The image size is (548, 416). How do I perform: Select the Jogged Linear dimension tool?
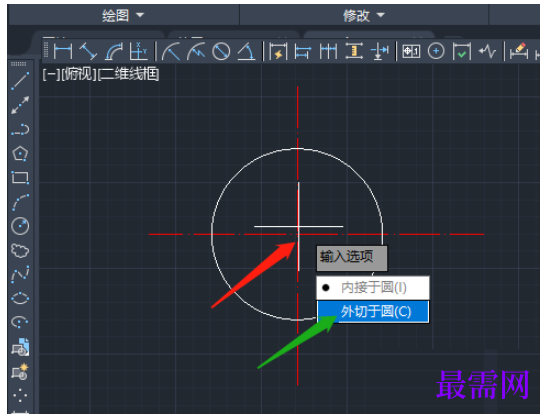487,51
